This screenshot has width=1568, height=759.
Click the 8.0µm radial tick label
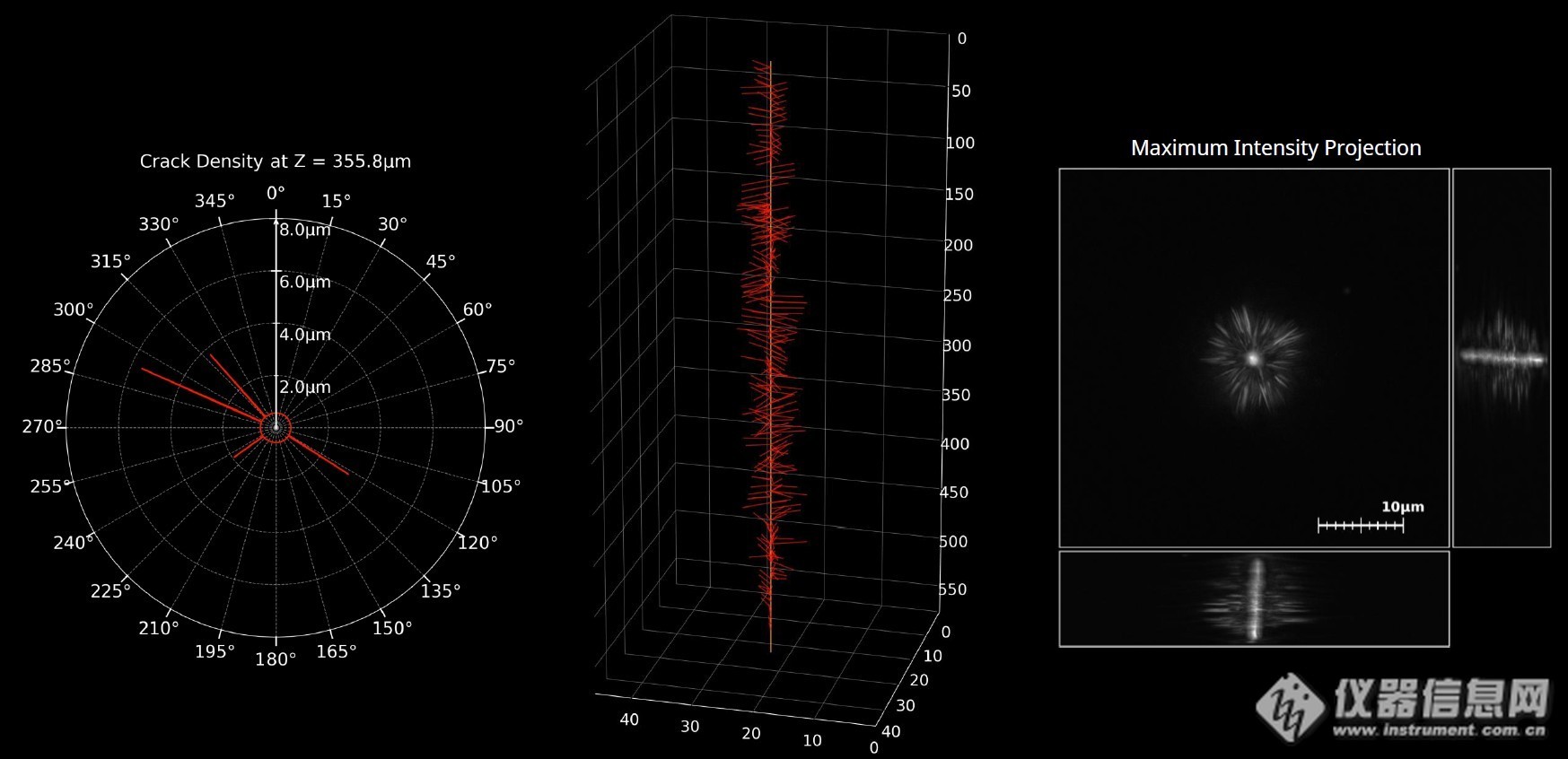click(x=305, y=230)
